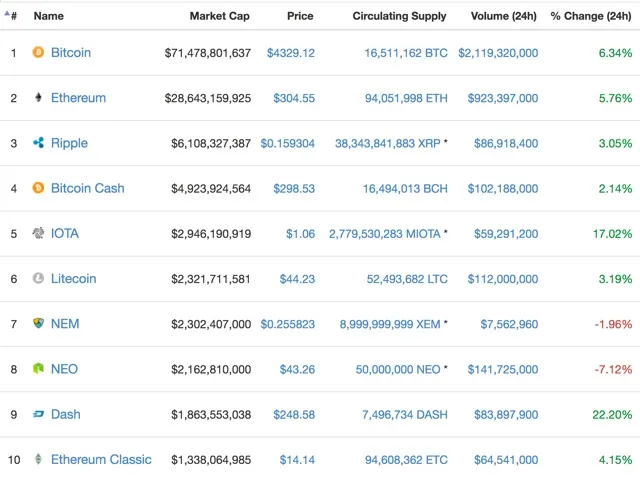Click the Ethereum diamond logo icon
This screenshot has width=640, height=480.
[x=38, y=98]
